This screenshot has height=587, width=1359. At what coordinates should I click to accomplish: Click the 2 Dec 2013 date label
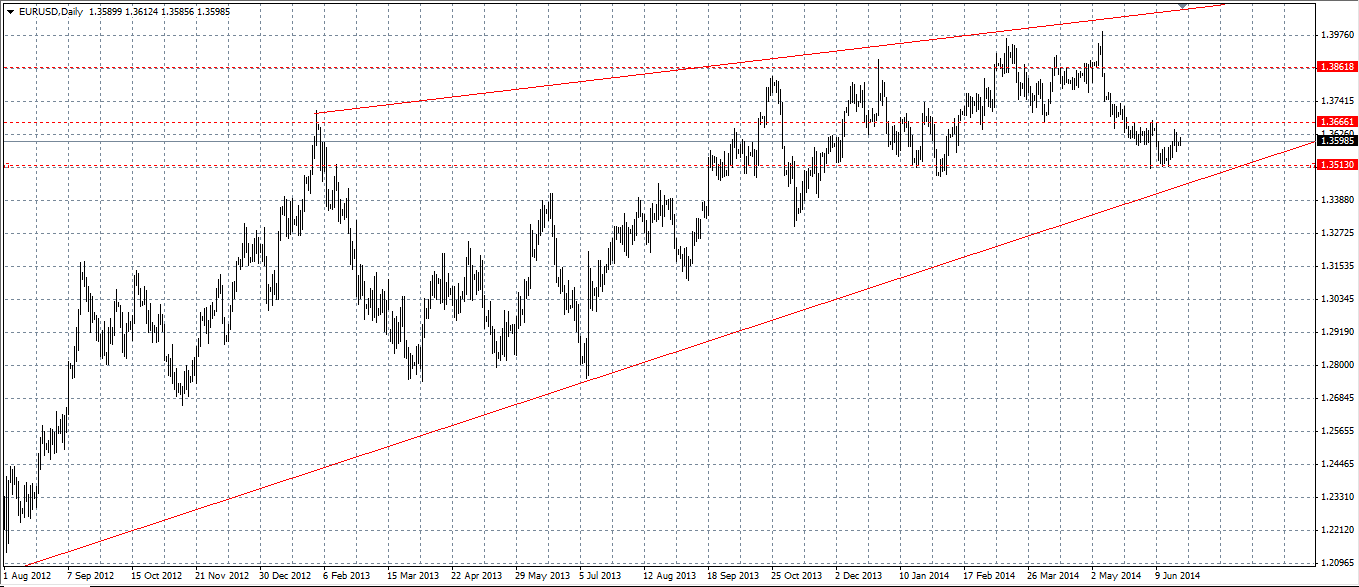click(x=860, y=577)
